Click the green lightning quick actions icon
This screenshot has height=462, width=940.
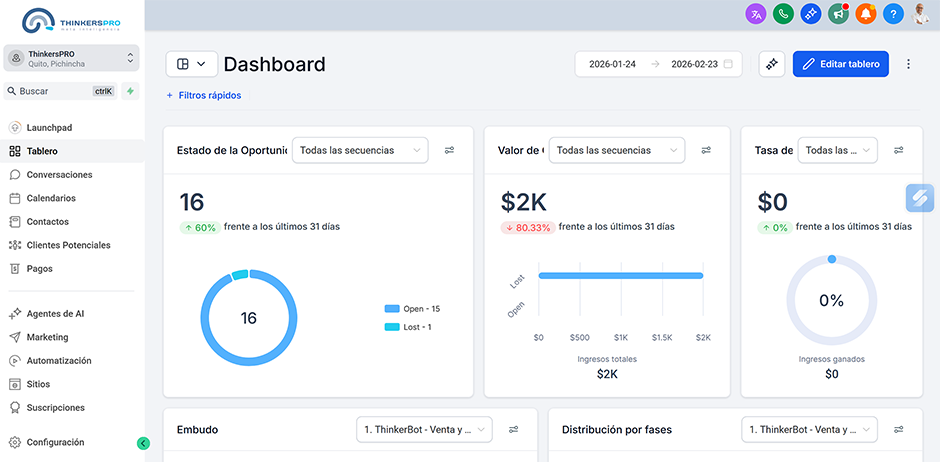131,91
